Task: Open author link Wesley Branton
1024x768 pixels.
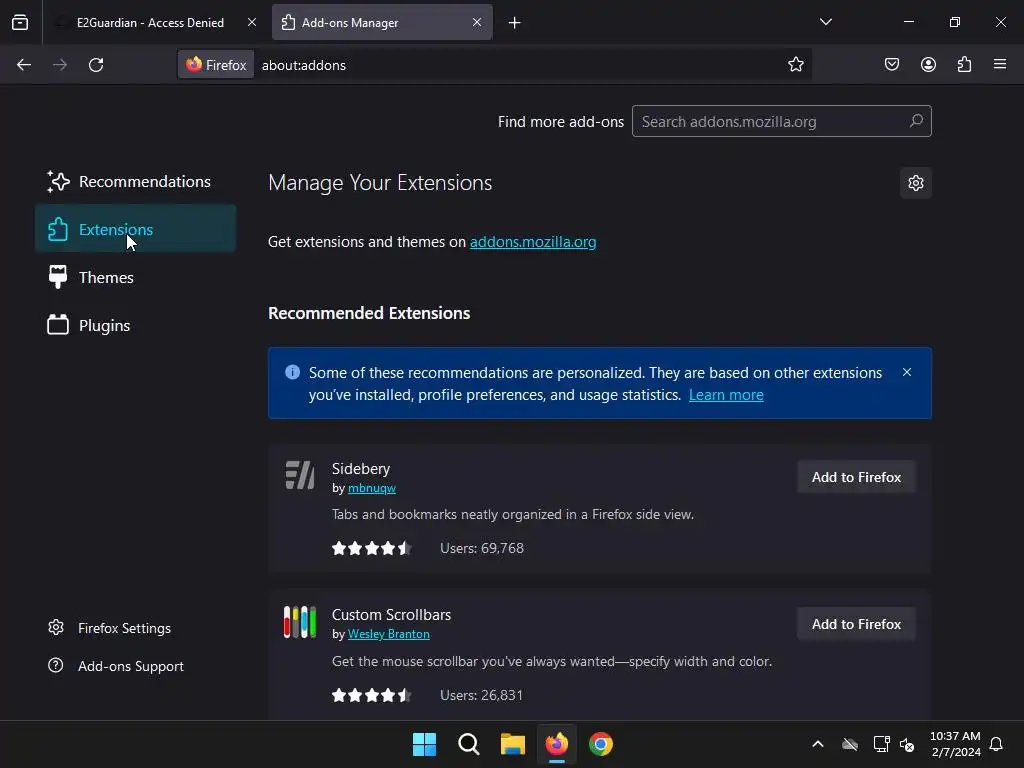Action: pos(389,633)
